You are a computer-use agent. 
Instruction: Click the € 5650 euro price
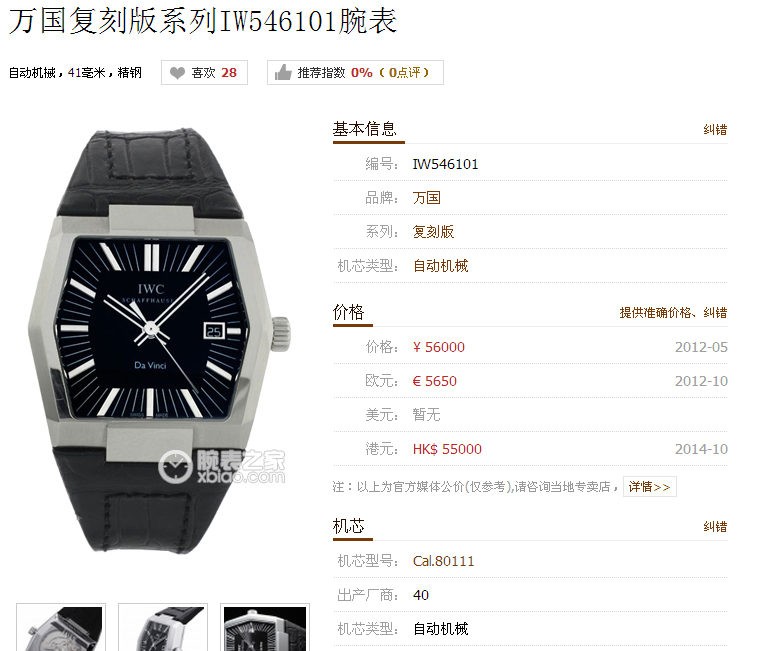[x=435, y=381]
